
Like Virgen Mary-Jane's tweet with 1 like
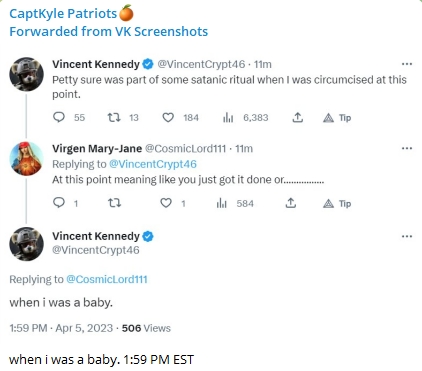[x=166, y=203]
